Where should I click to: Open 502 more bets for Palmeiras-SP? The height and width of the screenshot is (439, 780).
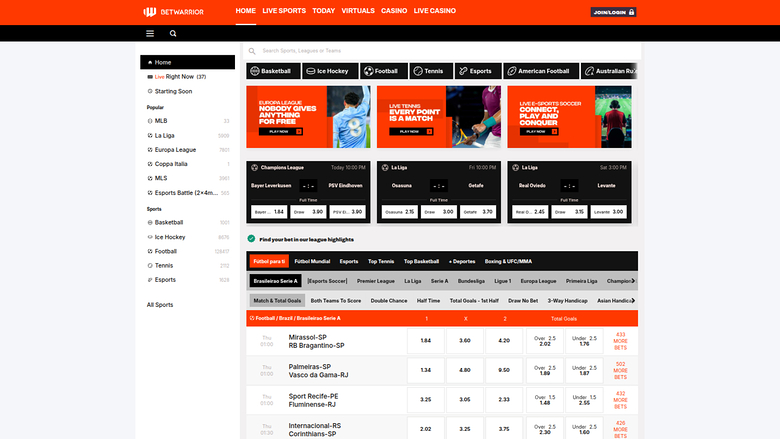point(620,370)
